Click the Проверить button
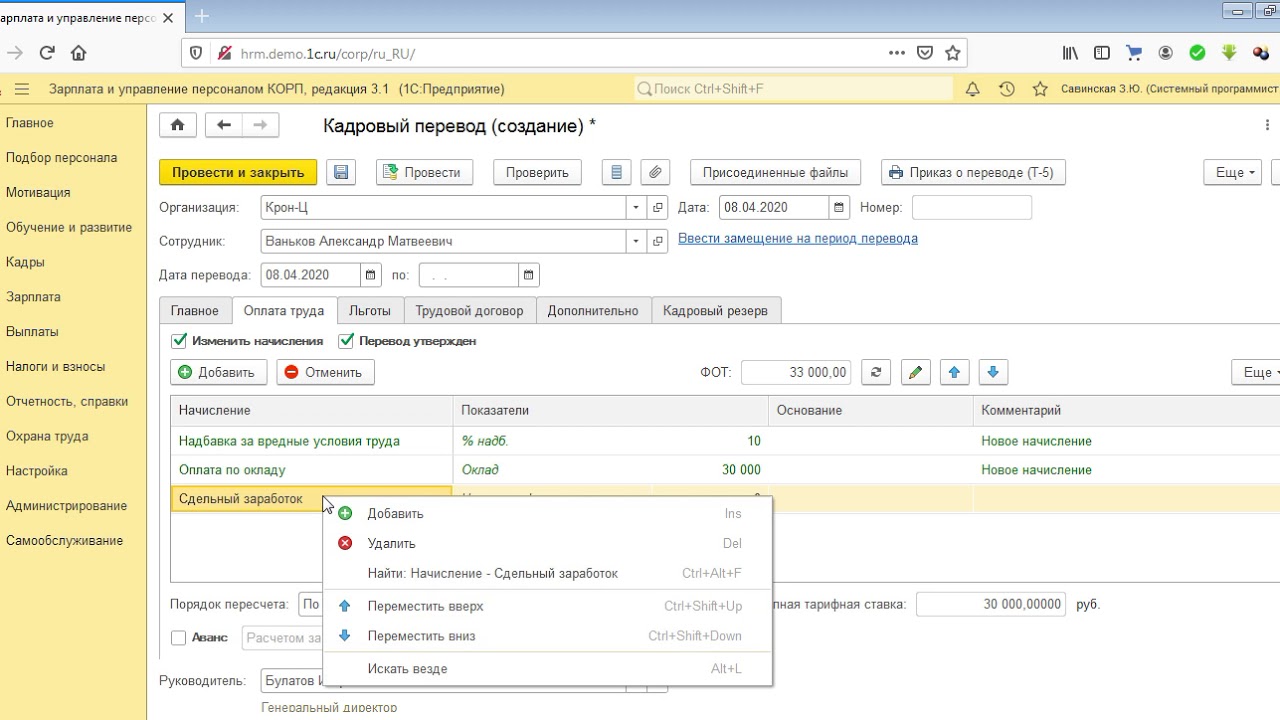This screenshot has height=720, width=1280. tap(537, 172)
